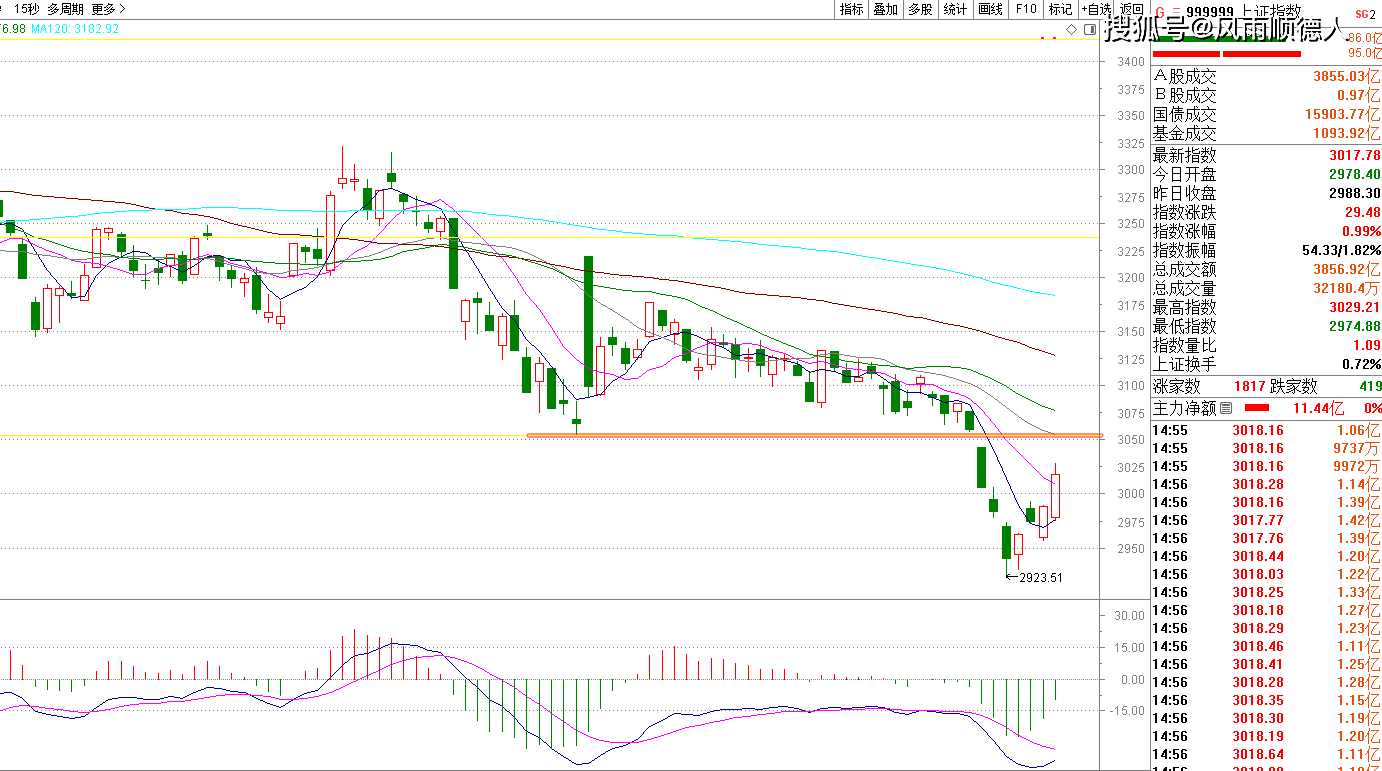
Task: Click the red 主力净额 bar indicator
Action: [1256, 408]
